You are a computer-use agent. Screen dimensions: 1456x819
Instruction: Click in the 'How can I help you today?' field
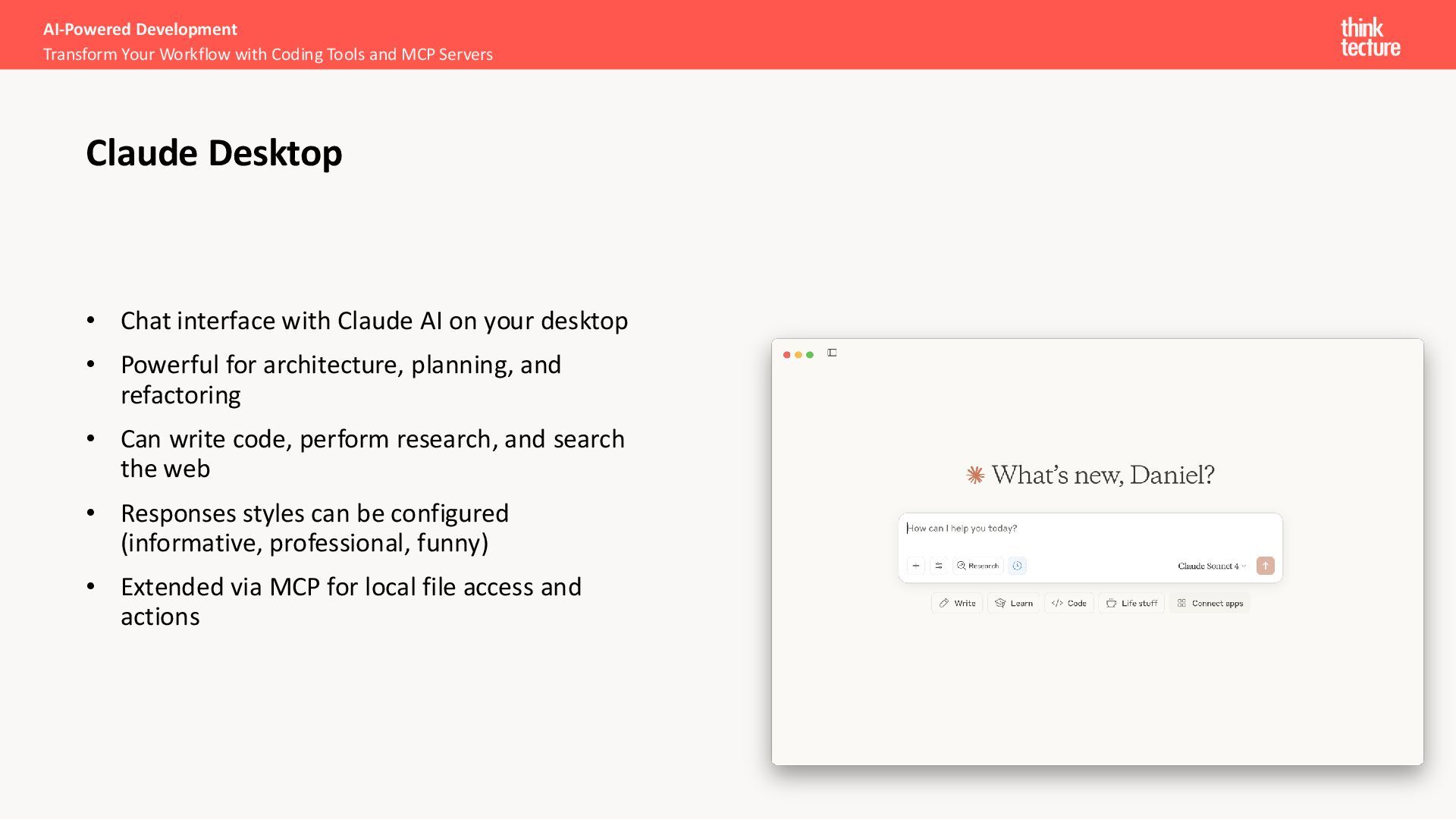tap(1090, 529)
